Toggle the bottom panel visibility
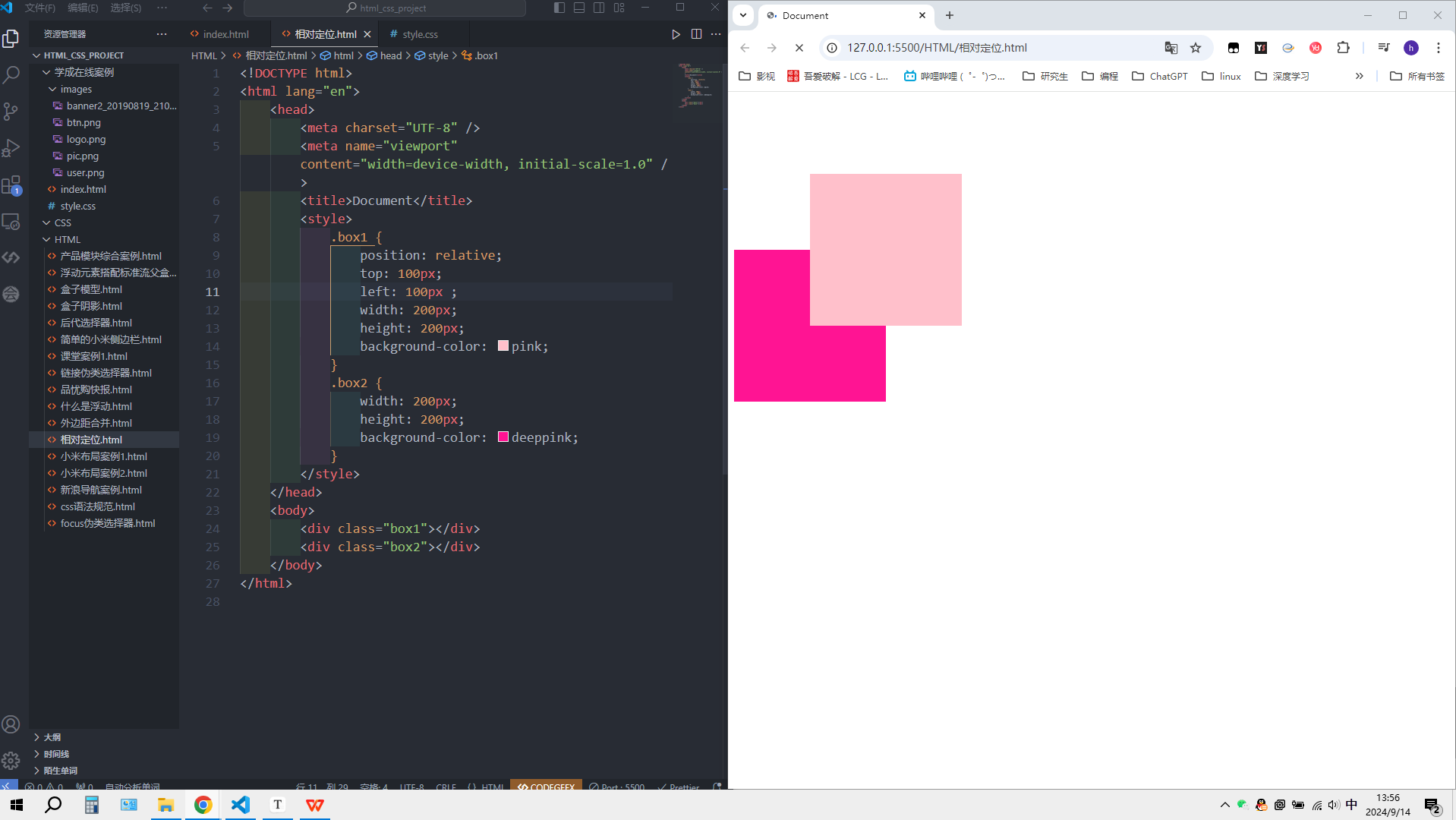The image size is (1456, 820). pos(579,8)
